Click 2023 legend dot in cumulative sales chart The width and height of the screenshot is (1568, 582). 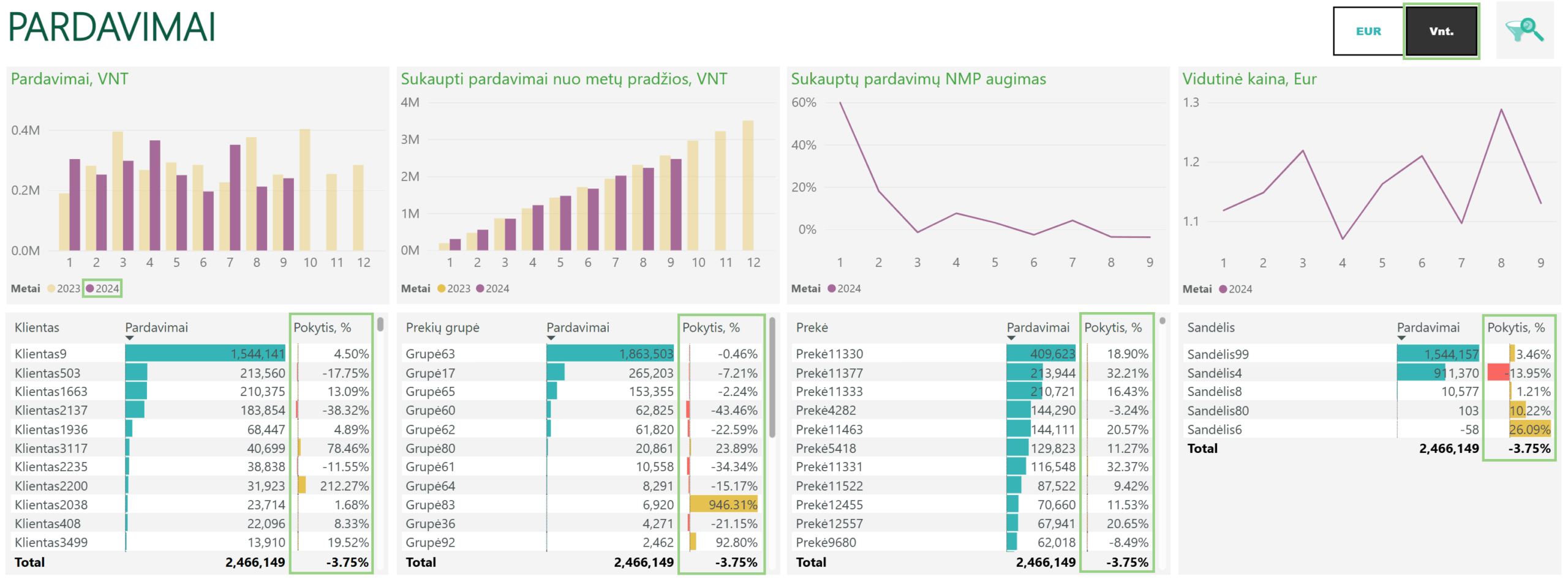442,289
